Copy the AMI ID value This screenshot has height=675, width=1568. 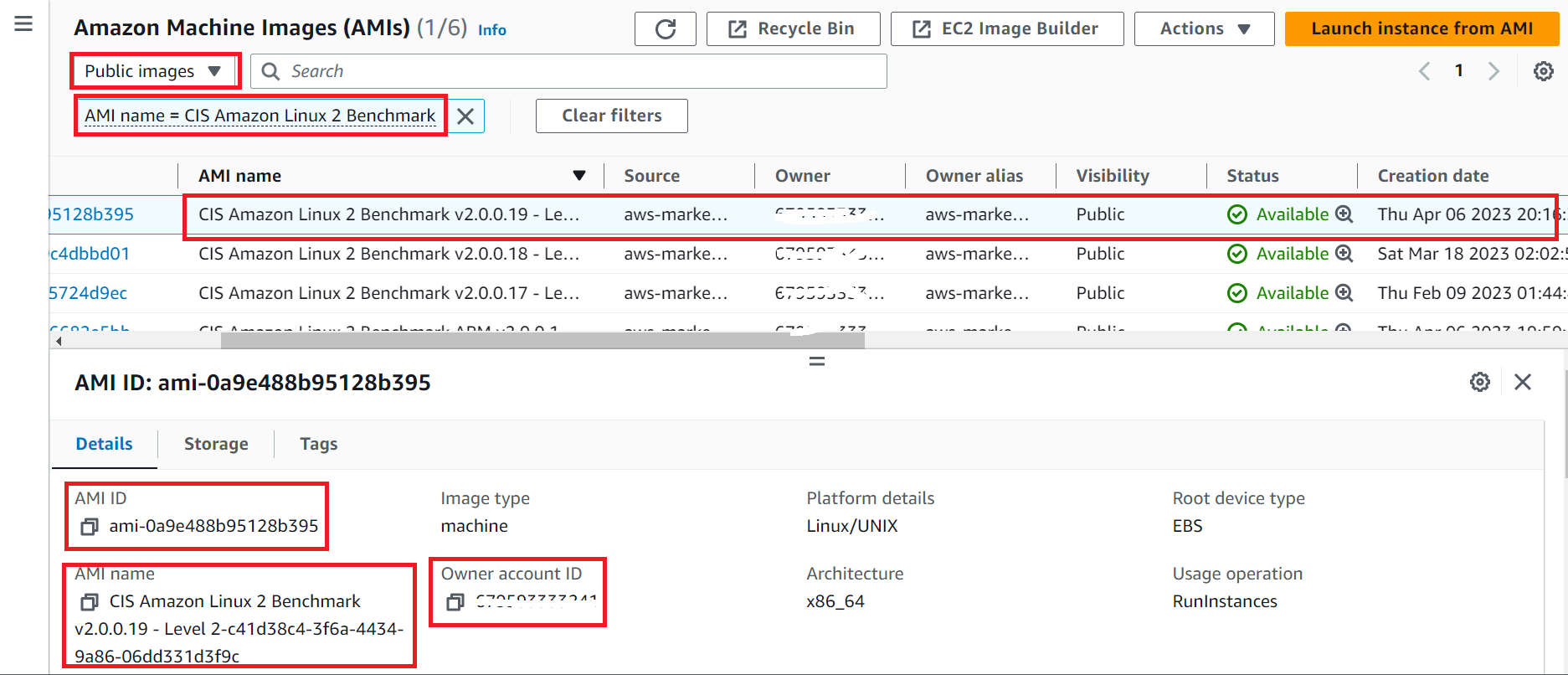tap(90, 527)
